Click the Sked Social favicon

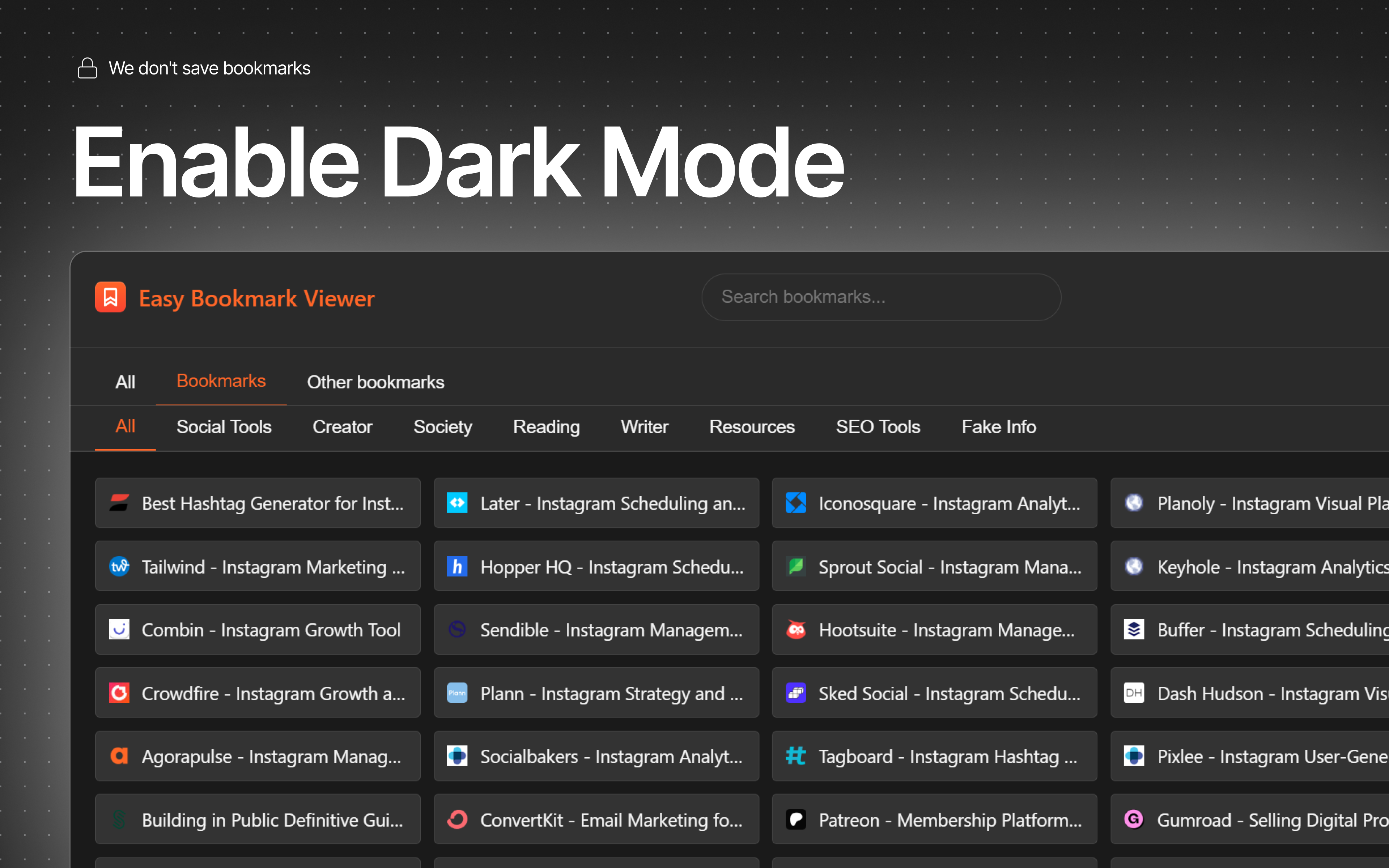coord(795,693)
